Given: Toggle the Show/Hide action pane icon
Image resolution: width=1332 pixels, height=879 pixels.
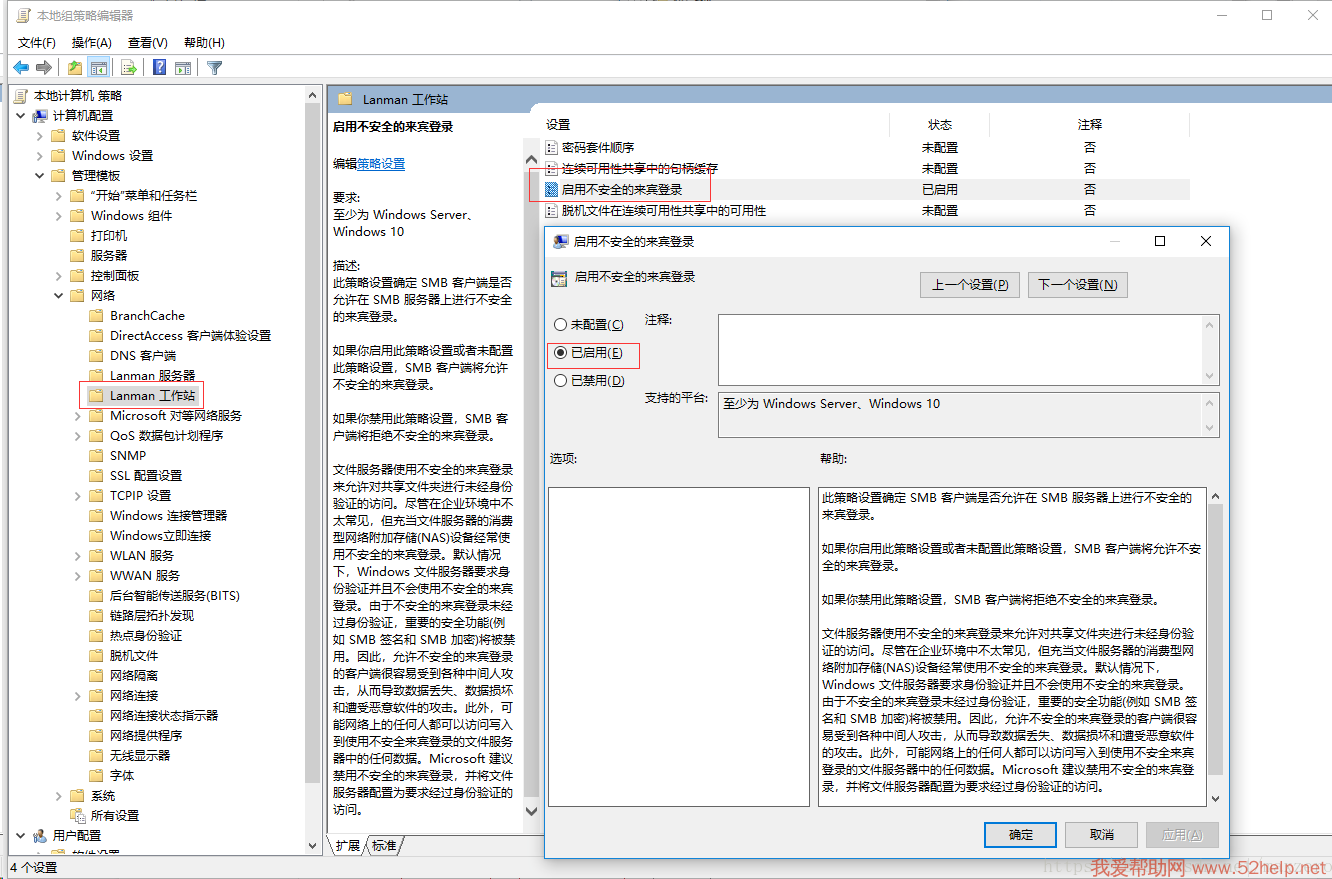Looking at the screenshot, I should click(x=183, y=68).
